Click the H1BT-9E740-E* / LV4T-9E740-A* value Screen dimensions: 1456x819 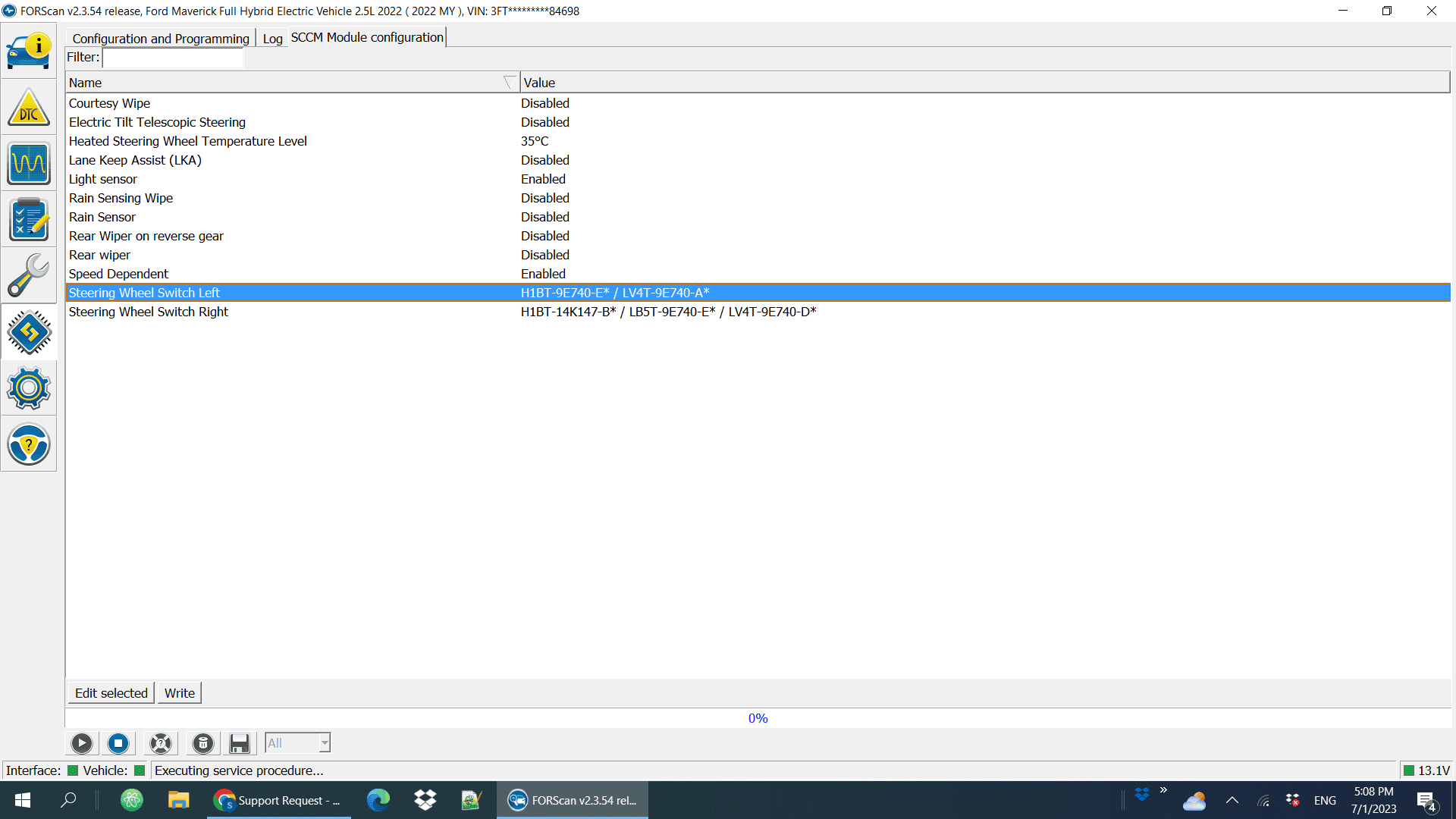point(615,293)
